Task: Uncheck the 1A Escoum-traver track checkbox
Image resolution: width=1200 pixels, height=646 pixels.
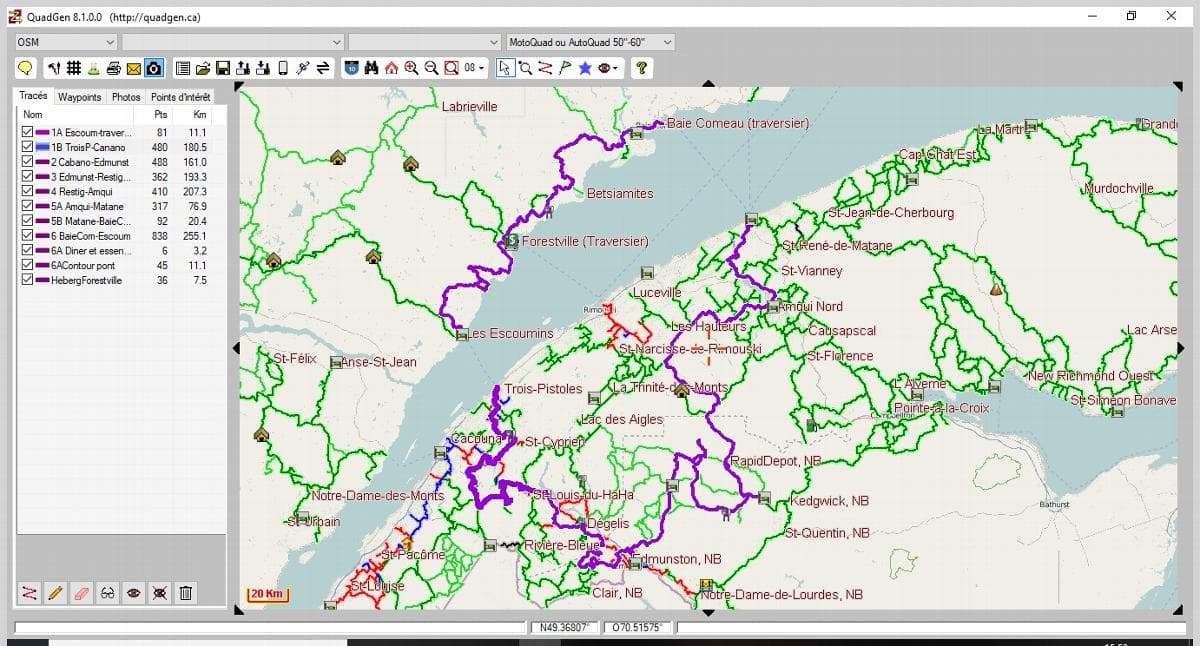Action: pyautogui.click(x=27, y=132)
